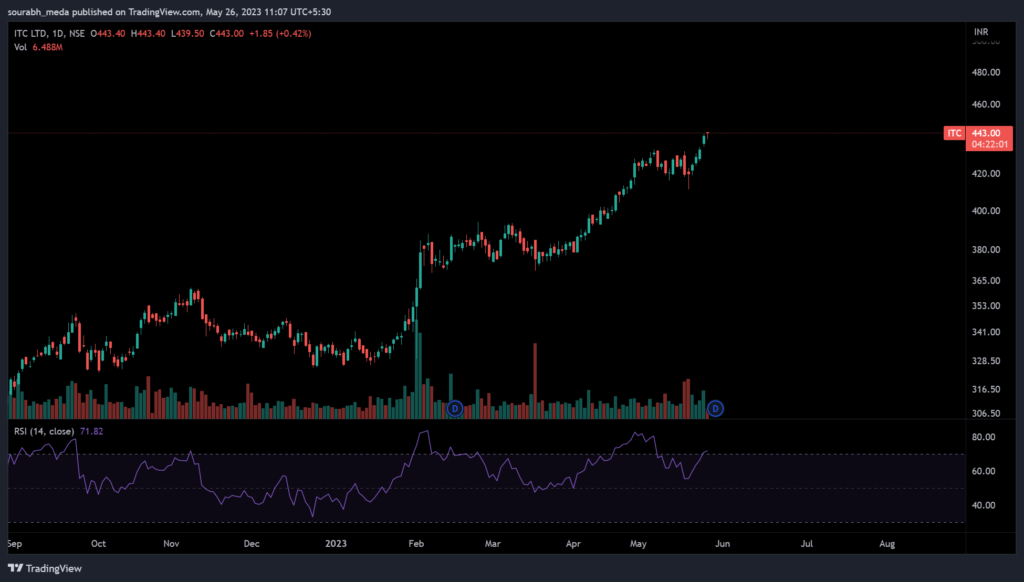Click the TradingView logo at bottom
Image resolution: width=1024 pixels, height=582 pixels.
(45, 568)
